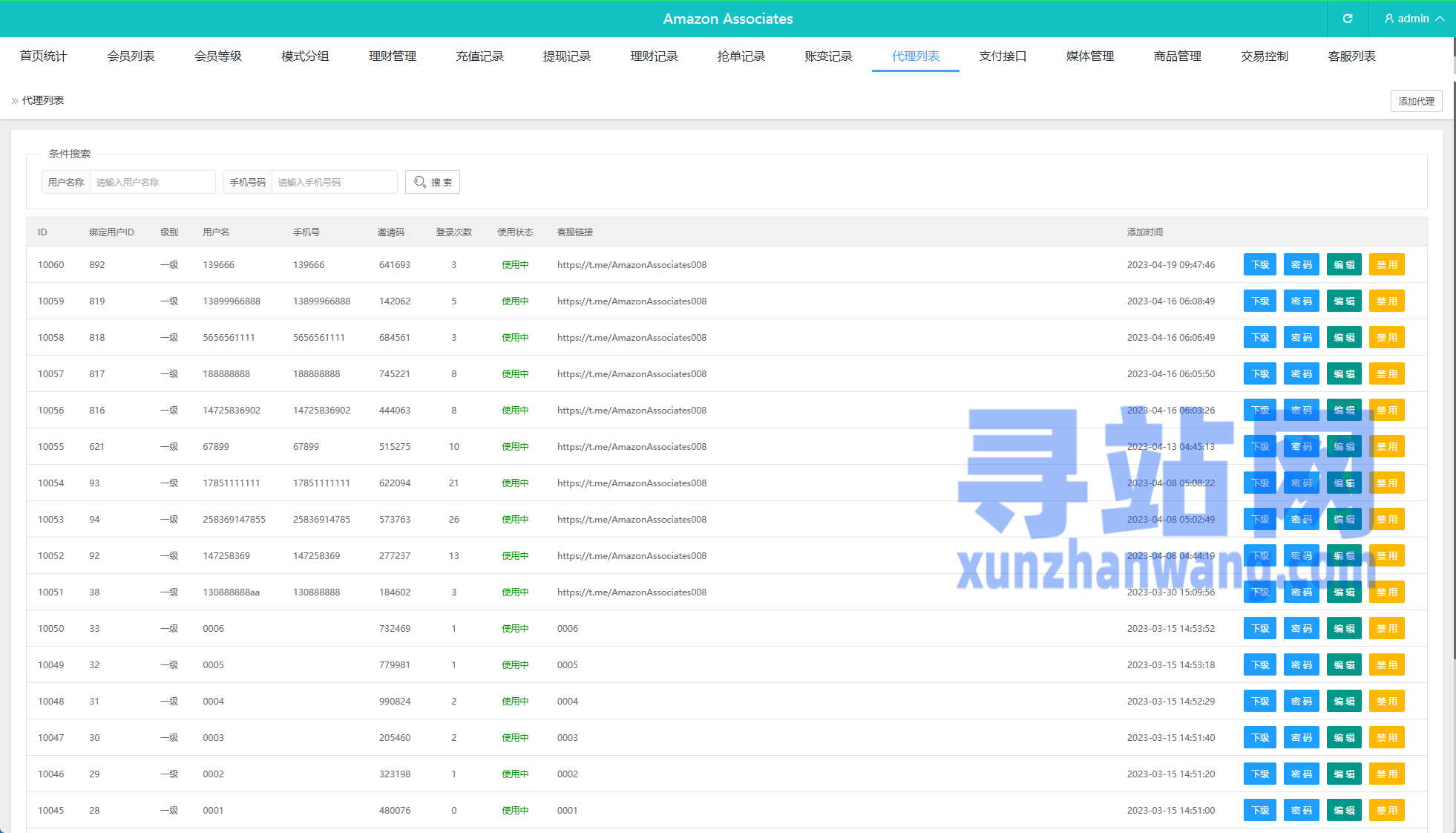
Task: Open the 模式分组 menu item
Action: pos(305,56)
